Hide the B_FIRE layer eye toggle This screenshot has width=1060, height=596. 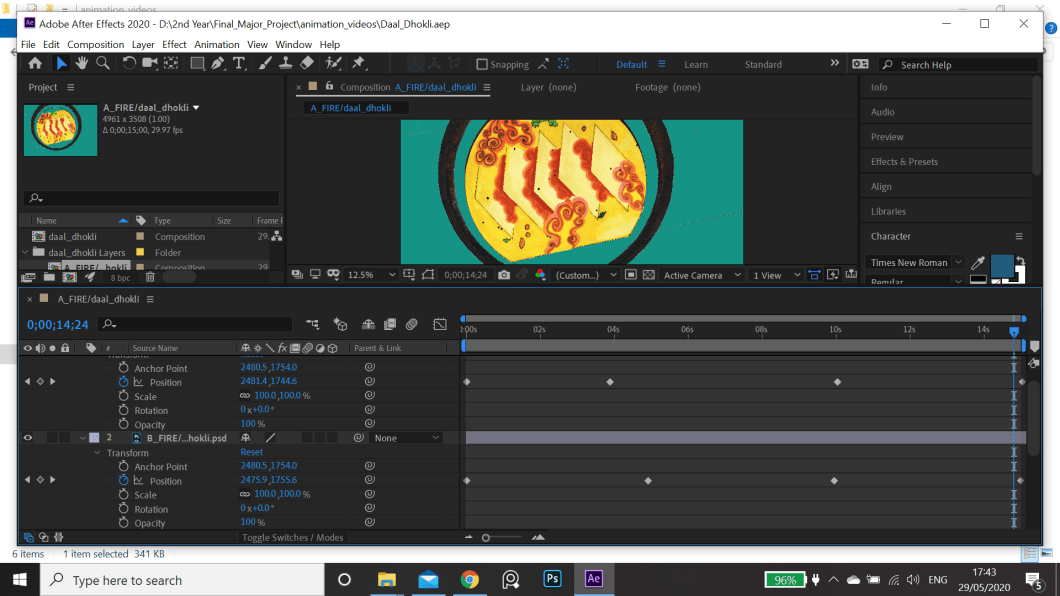[x=28, y=438]
